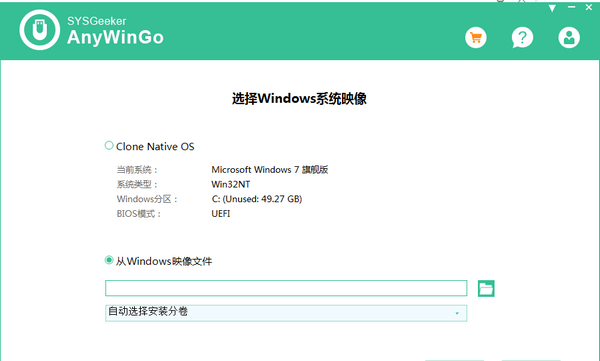
Task: Click the 当前系统 label
Action: [x=137, y=170]
